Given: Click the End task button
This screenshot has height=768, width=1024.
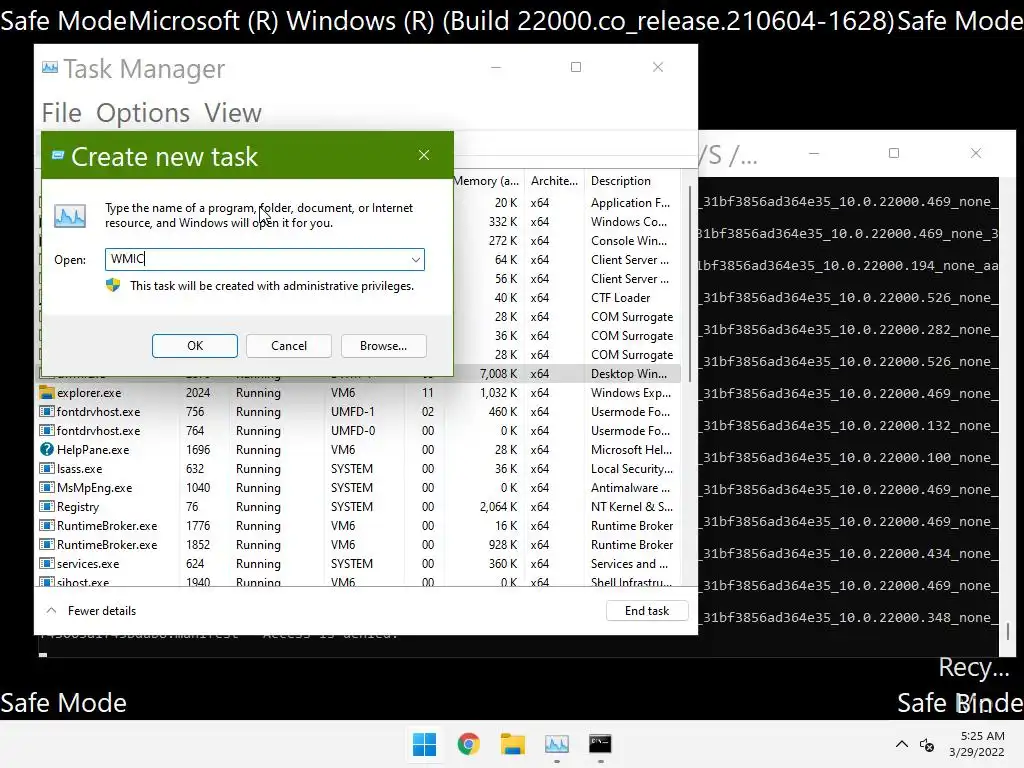Looking at the screenshot, I should click(x=647, y=611).
